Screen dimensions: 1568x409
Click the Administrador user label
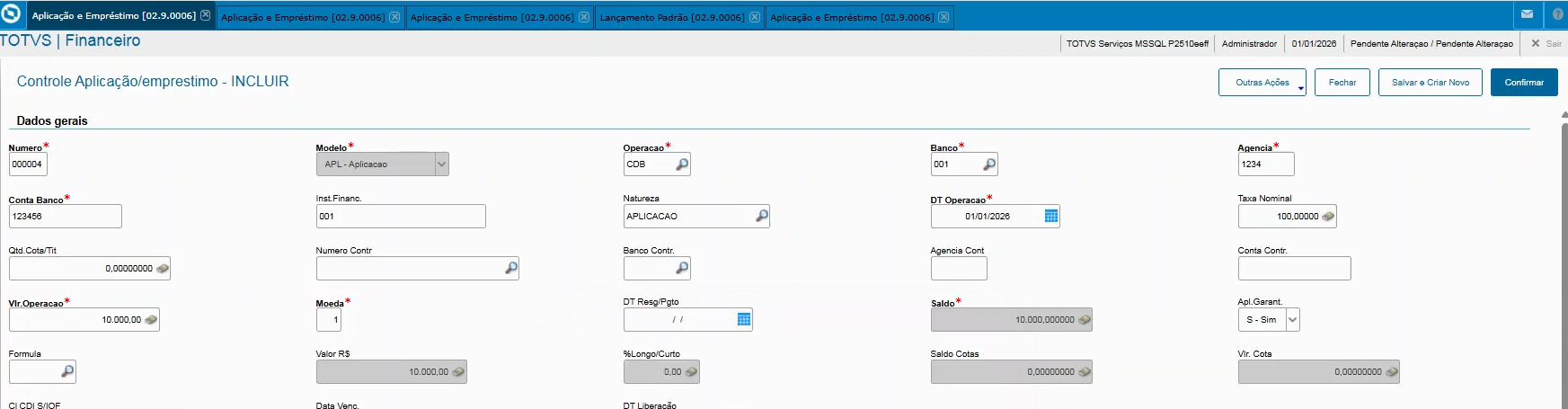click(1249, 43)
